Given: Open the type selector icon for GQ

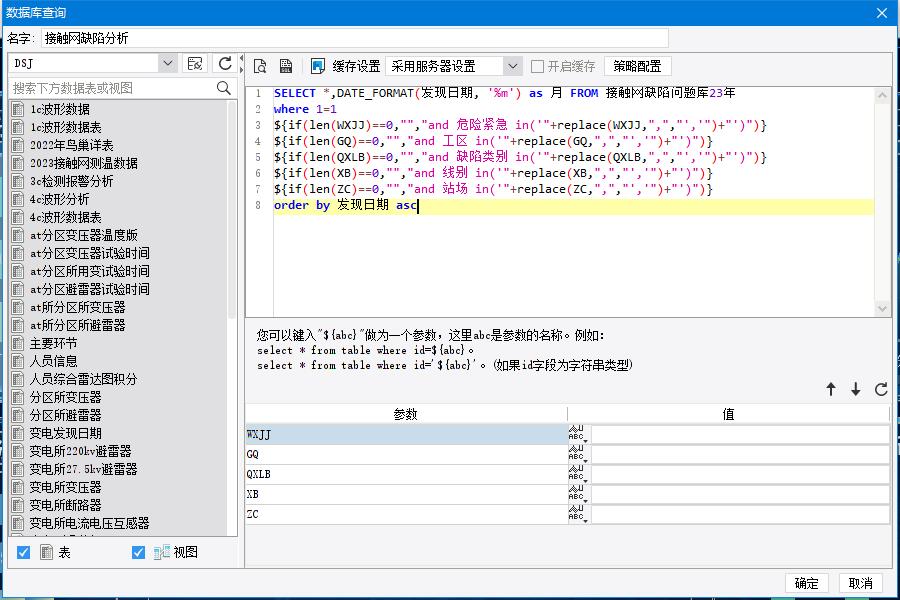Looking at the screenshot, I should coord(577,454).
